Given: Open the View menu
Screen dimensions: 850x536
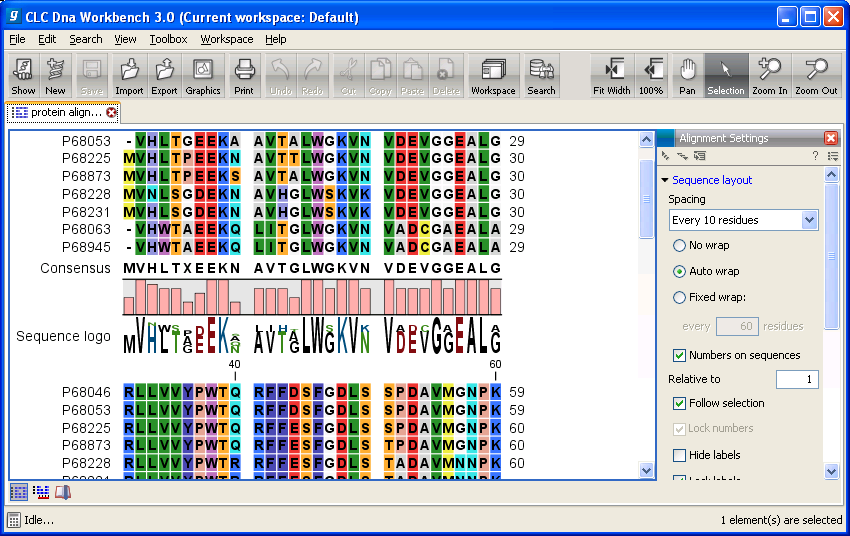Looking at the screenshot, I should point(125,39).
